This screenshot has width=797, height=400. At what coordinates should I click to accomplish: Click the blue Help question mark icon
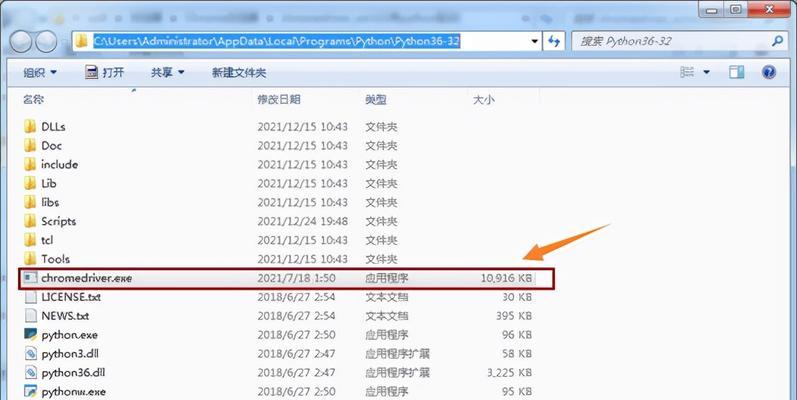pos(769,72)
